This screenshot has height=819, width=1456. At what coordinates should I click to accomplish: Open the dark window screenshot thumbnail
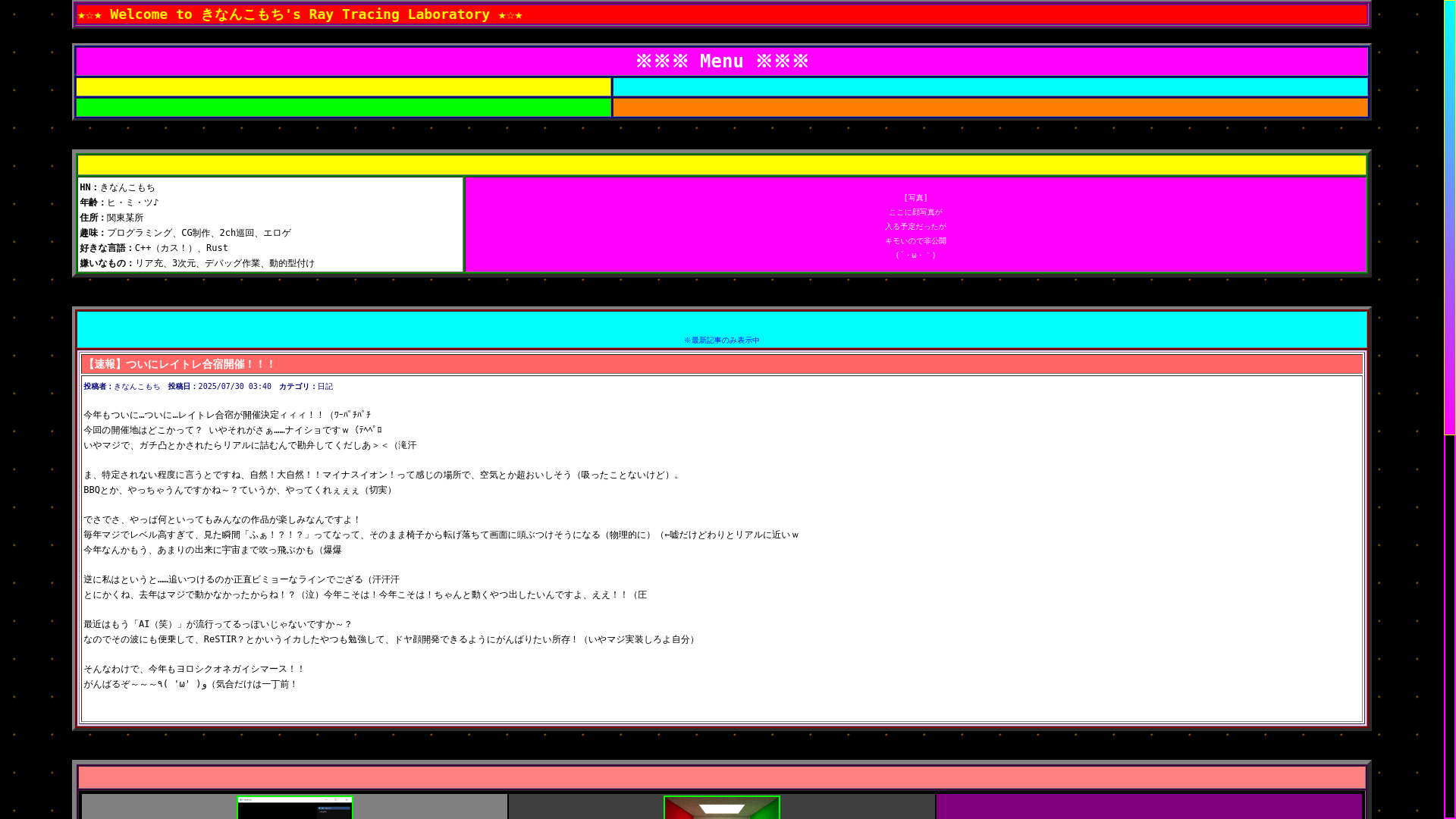[295, 808]
